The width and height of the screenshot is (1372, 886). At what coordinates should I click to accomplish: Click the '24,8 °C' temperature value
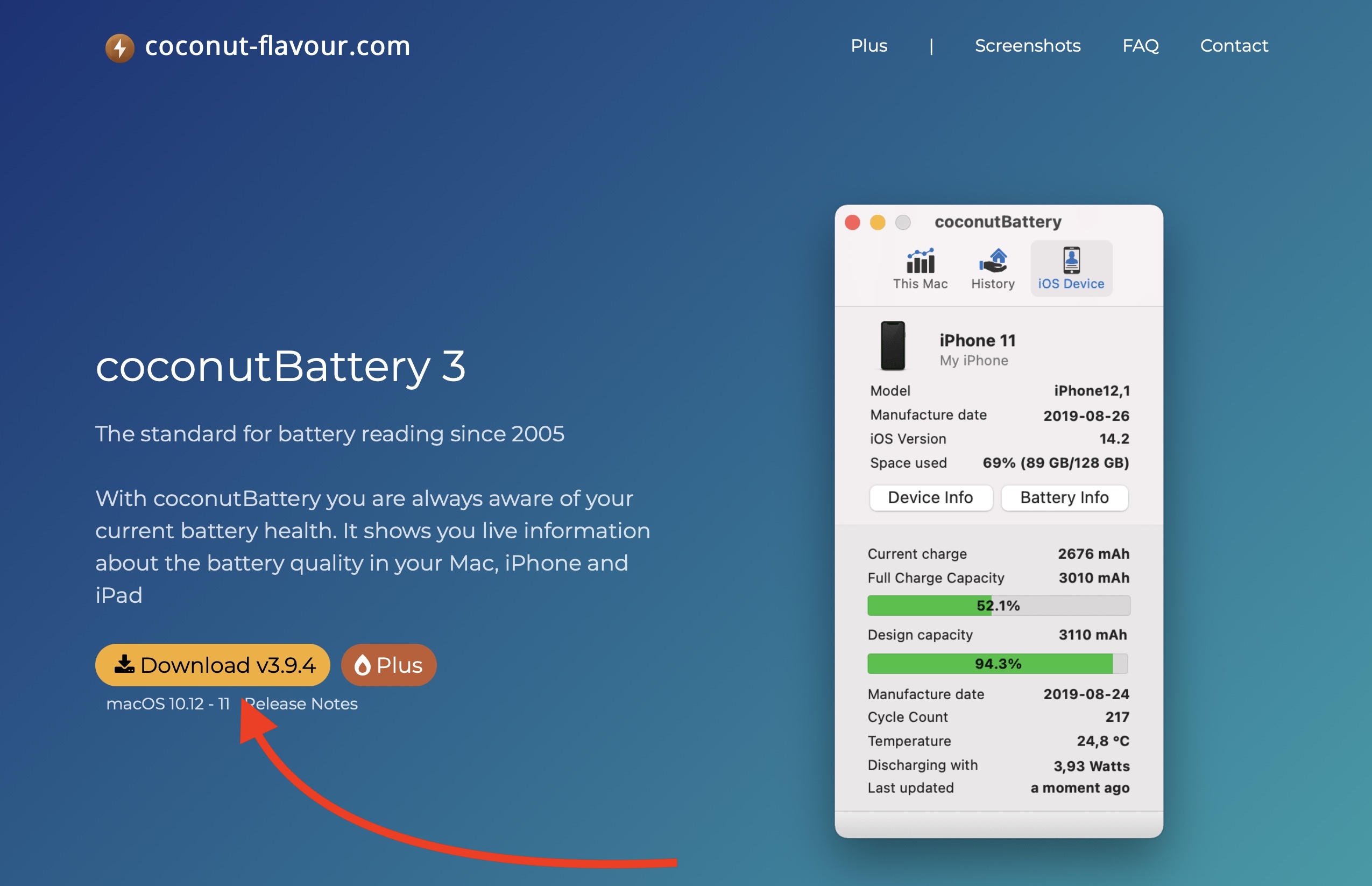pos(1103,741)
